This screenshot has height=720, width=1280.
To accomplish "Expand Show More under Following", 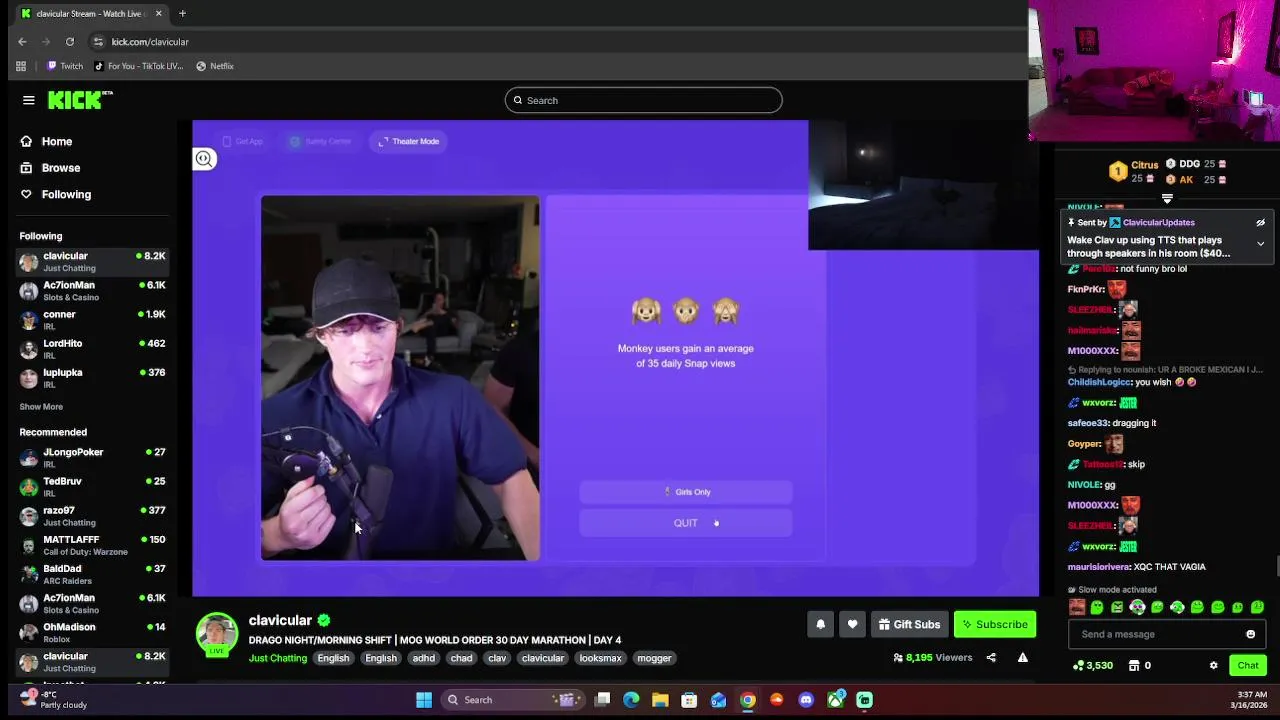I will (41, 407).
